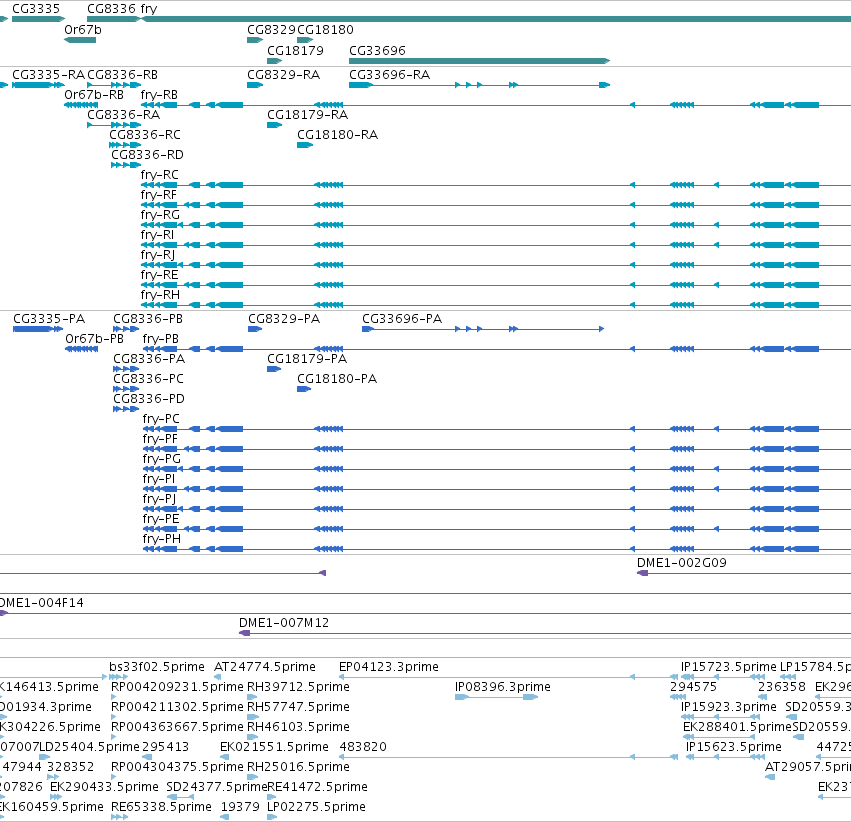Image resolution: width=851 pixels, height=822 pixels.
Task: Select the fry-RB transcript label
Action: (x=159, y=94)
